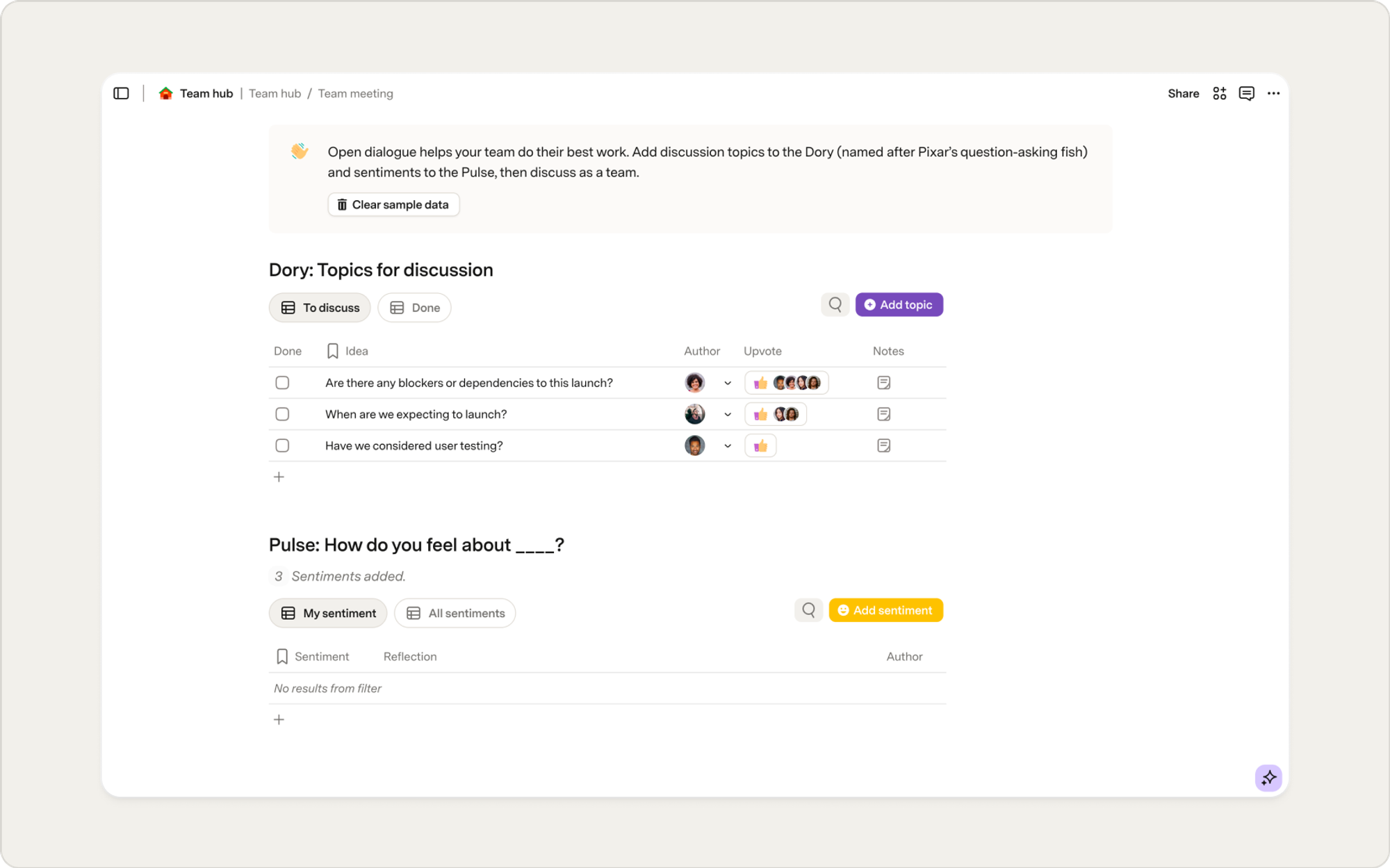Search the Dory topics table
Viewport: 1390px width, 868px height.
[x=835, y=304]
